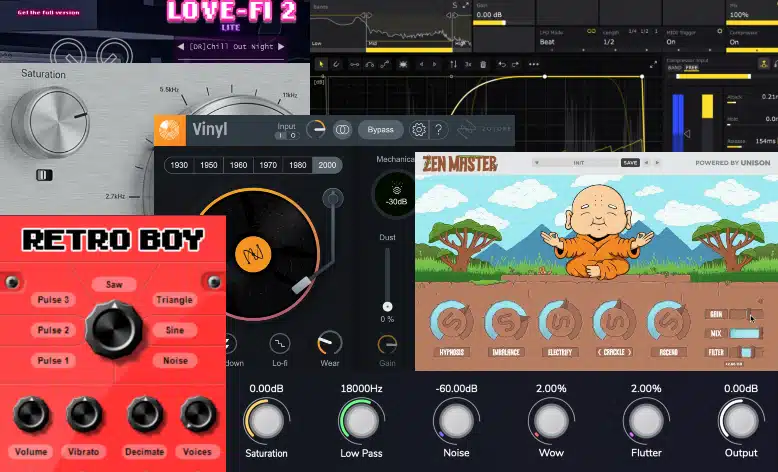
Task: Click the ASCEND label button in Zen Master
Action: point(668,352)
